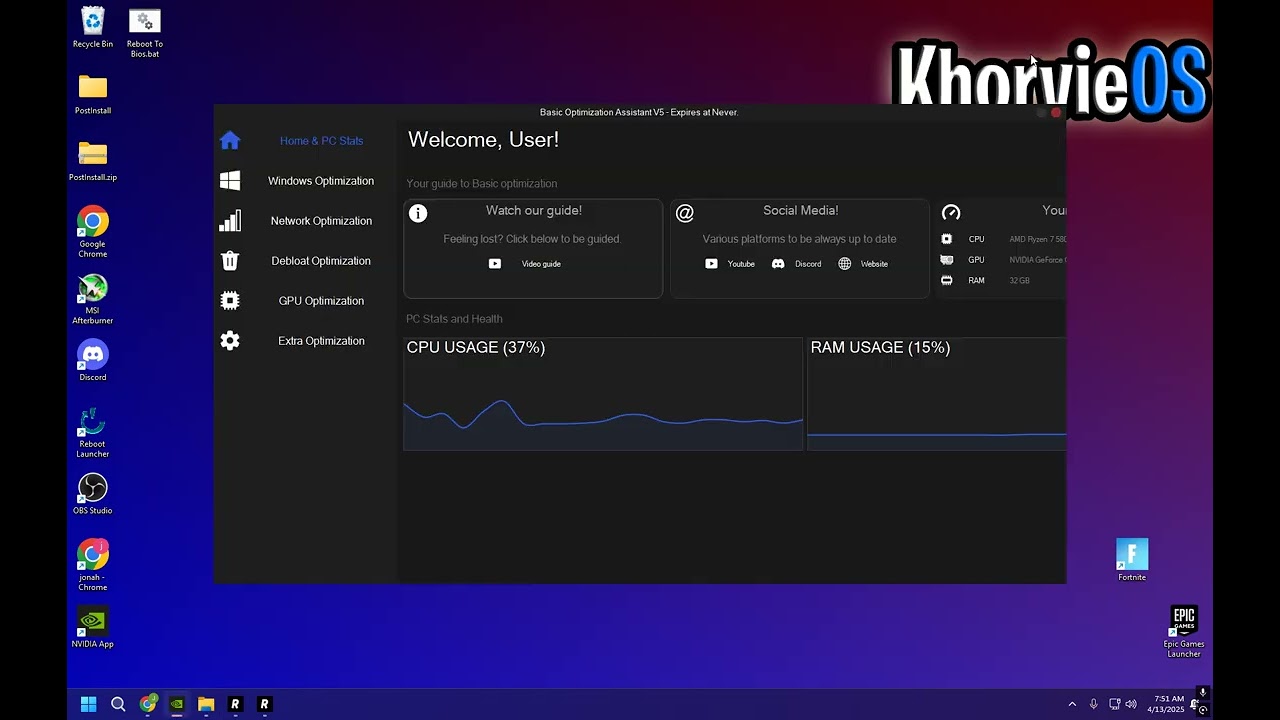Click the CPU USAGE (37%) graph
The width and height of the screenshot is (1280, 720).
click(x=603, y=394)
